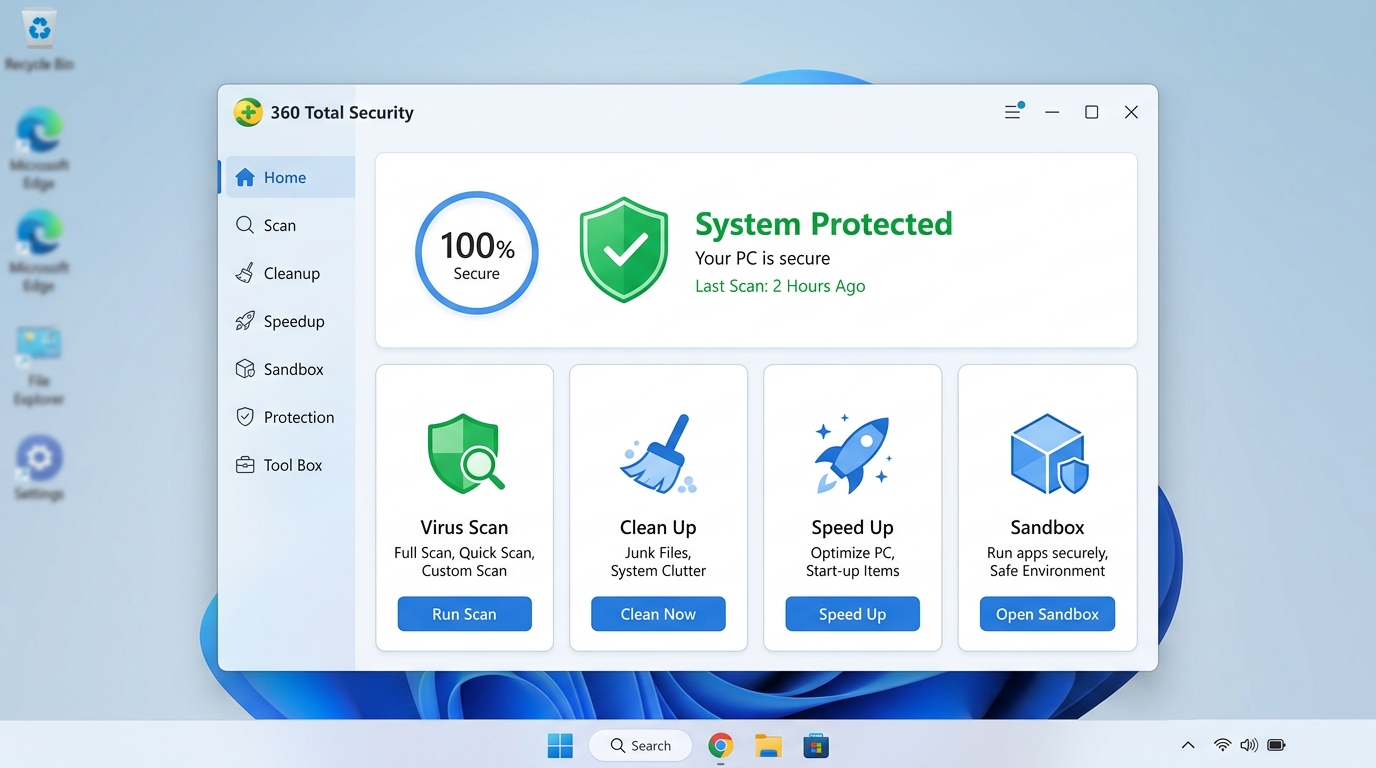Select the Clean Up brush icon
Image resolution: width=1376 pixels, height=768 pixels.
pos(657,452)
